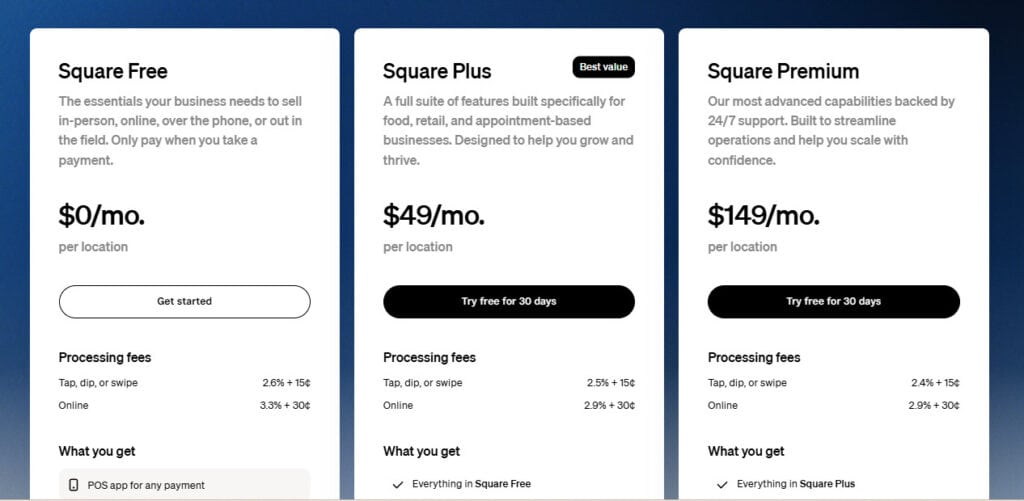Click Everything in Square Free text
Image resolution: width=1024 pixels, height=501 pixels.
pyautogui.click(x=472, y=484)
